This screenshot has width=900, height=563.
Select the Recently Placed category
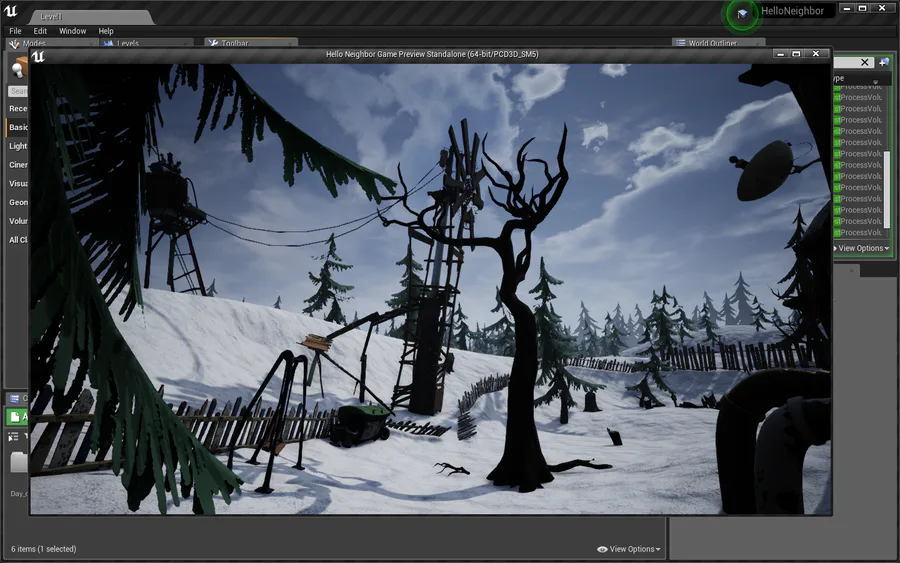[18, 108]
